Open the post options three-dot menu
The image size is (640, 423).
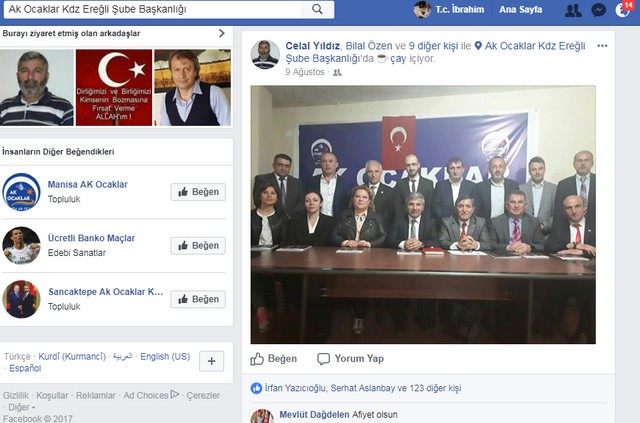602,46
